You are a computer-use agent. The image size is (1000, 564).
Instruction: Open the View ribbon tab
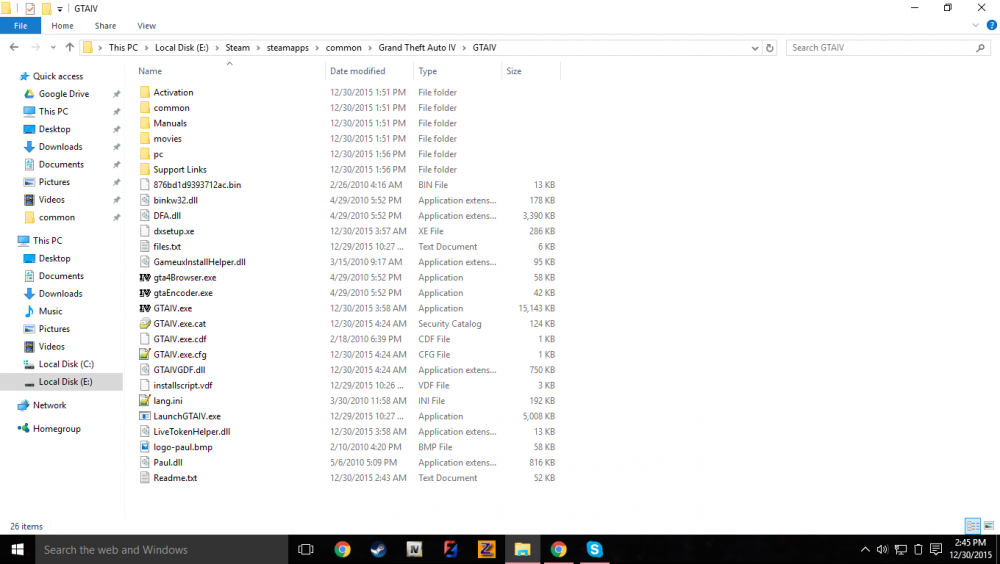tap(147, 26)
